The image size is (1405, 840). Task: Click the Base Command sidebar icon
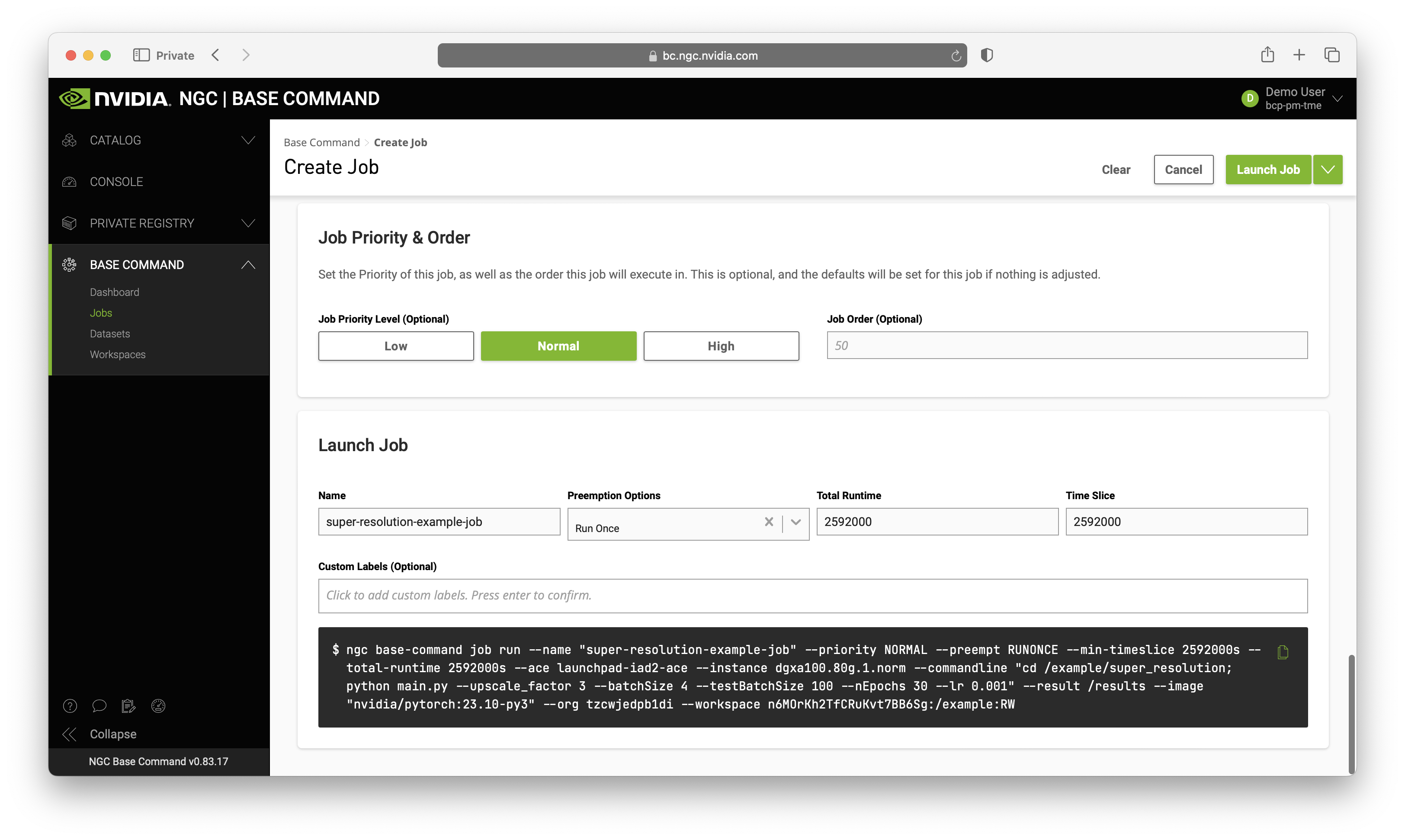pyautogui.click(x=69, y=264)
